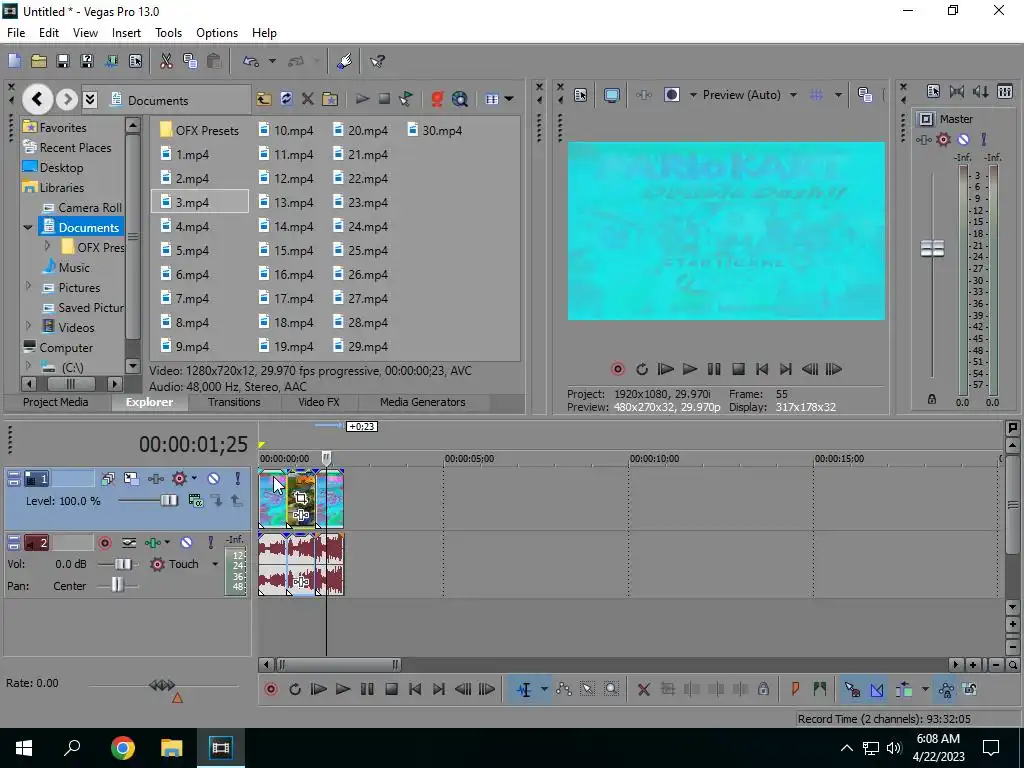
Task: Go up one folder in the Explorer toolbar
Action: (x=263, y=99)
